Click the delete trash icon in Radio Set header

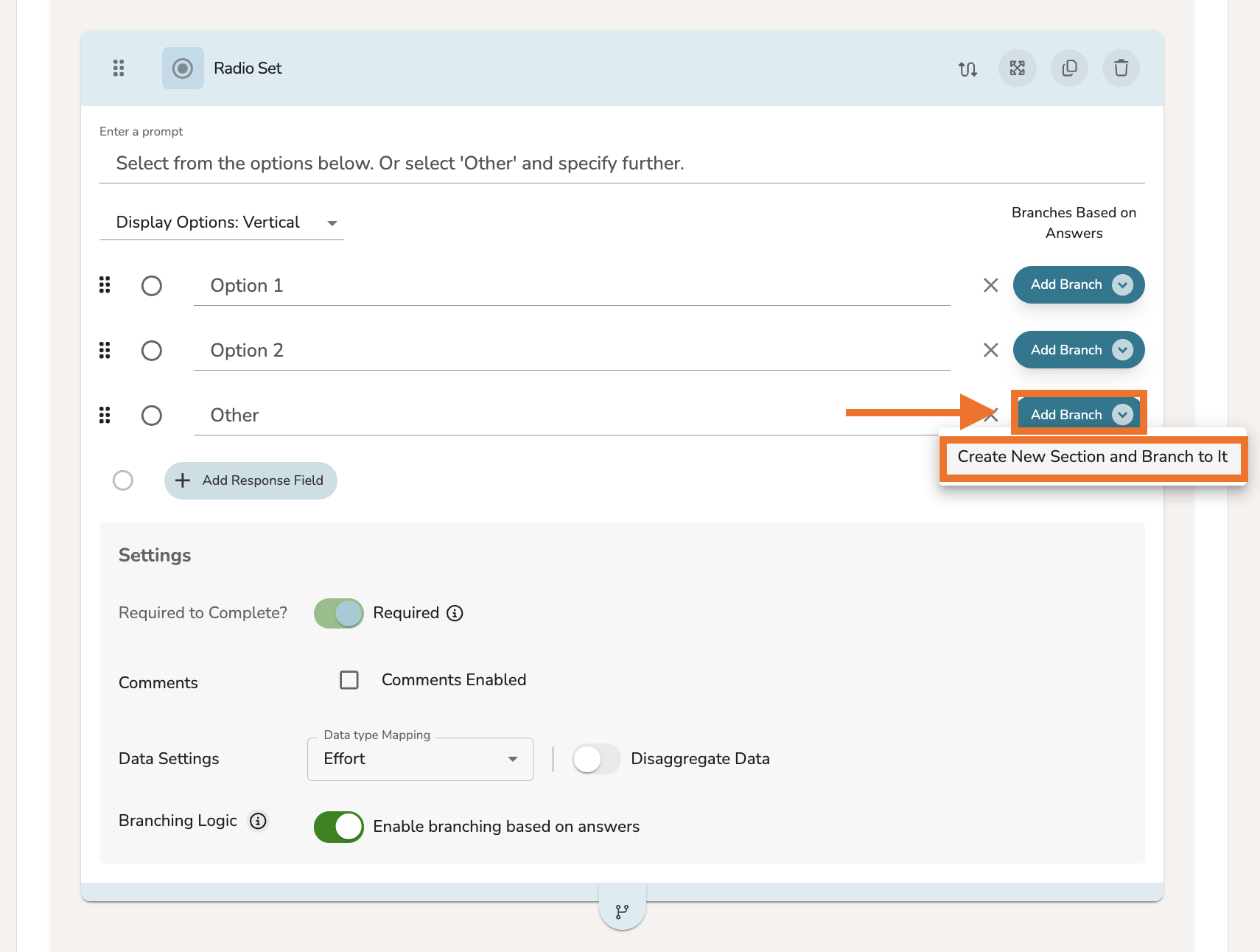1121,69
